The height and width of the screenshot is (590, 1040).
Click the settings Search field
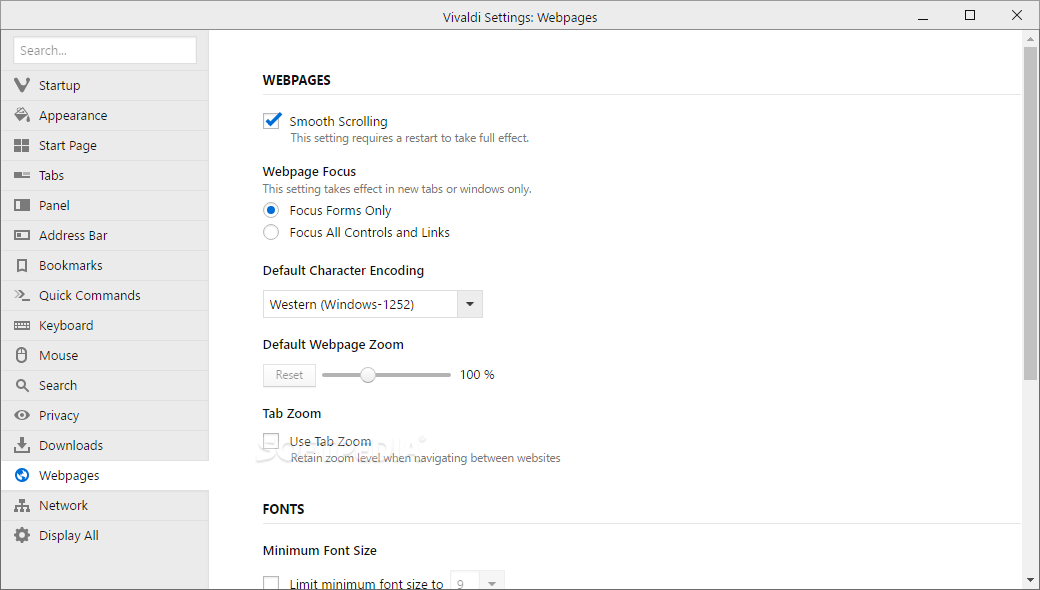(x=105, y=50)
